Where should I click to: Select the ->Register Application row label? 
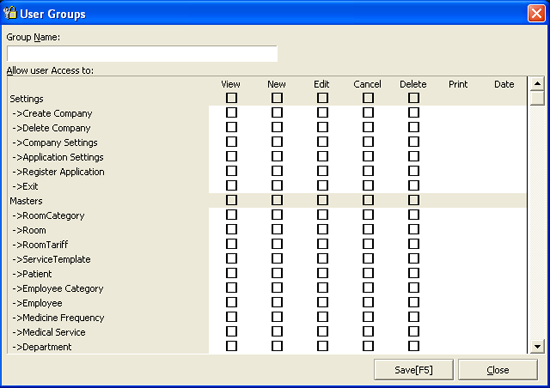[58, 172]
